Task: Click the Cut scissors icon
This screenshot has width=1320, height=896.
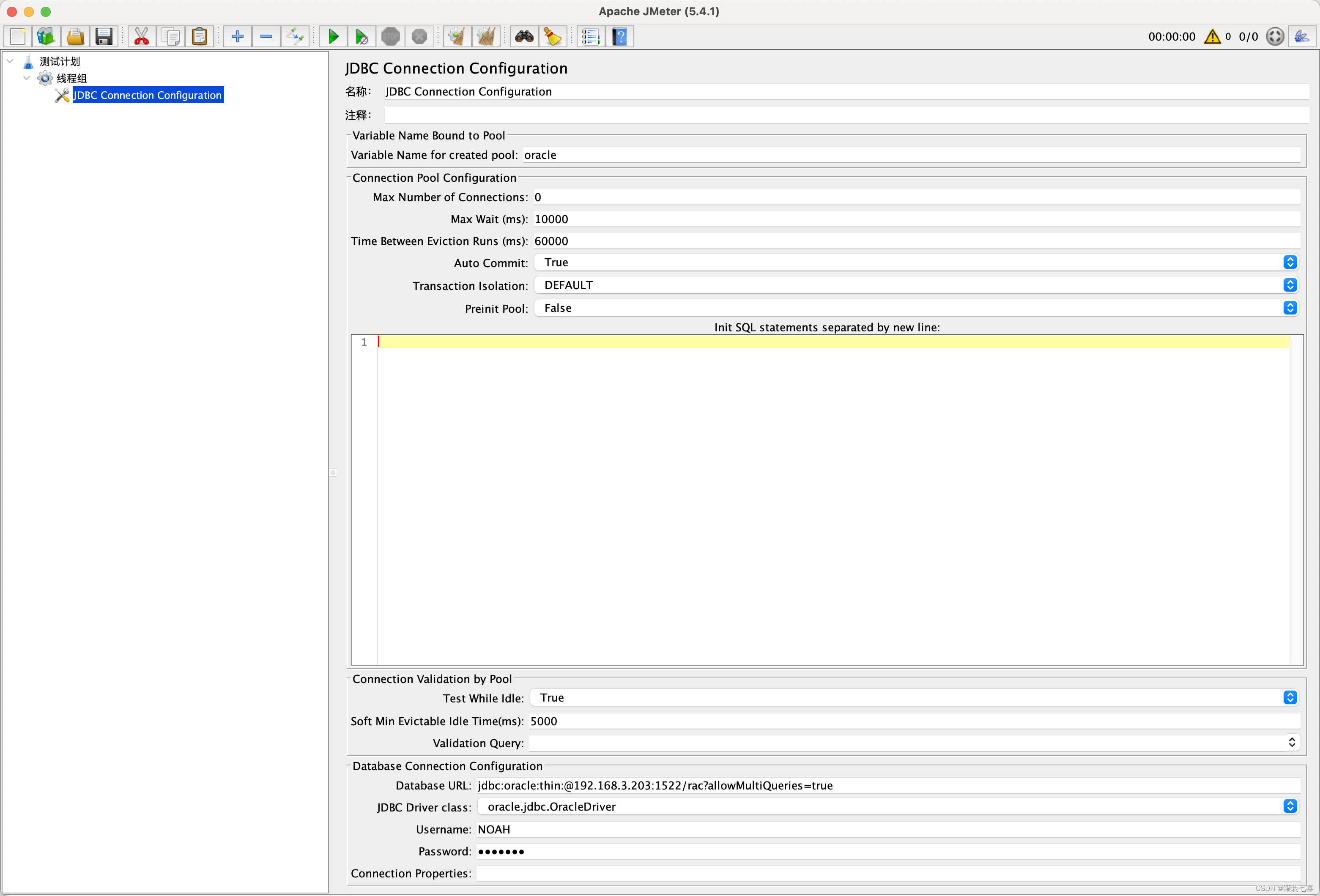Action: point(141,37)
